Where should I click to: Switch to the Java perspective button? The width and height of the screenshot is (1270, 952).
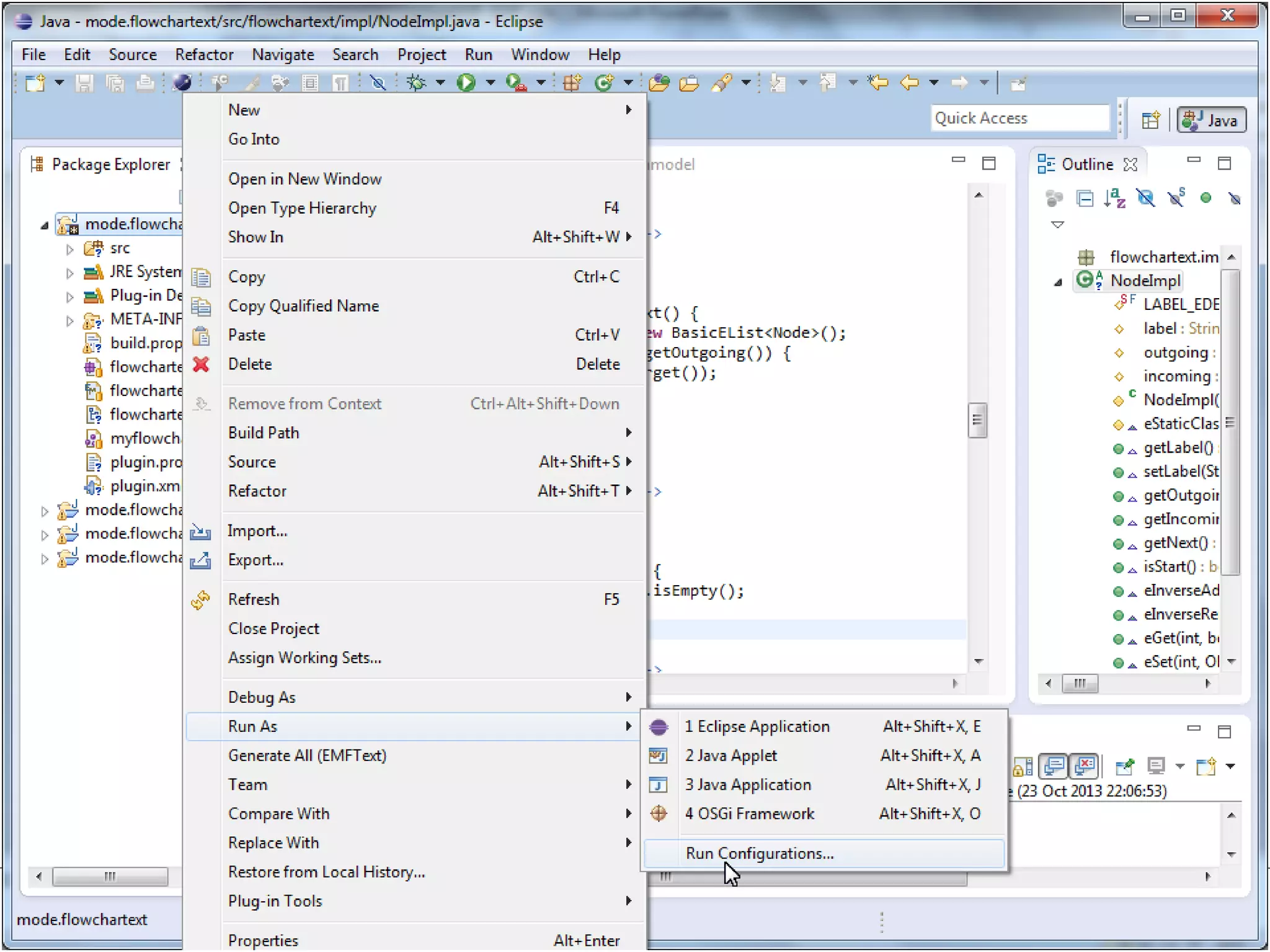(1211, 120)
